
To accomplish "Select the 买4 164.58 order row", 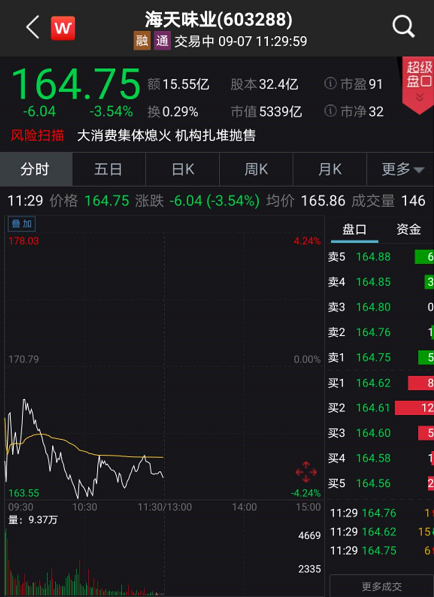I will 381,458.
